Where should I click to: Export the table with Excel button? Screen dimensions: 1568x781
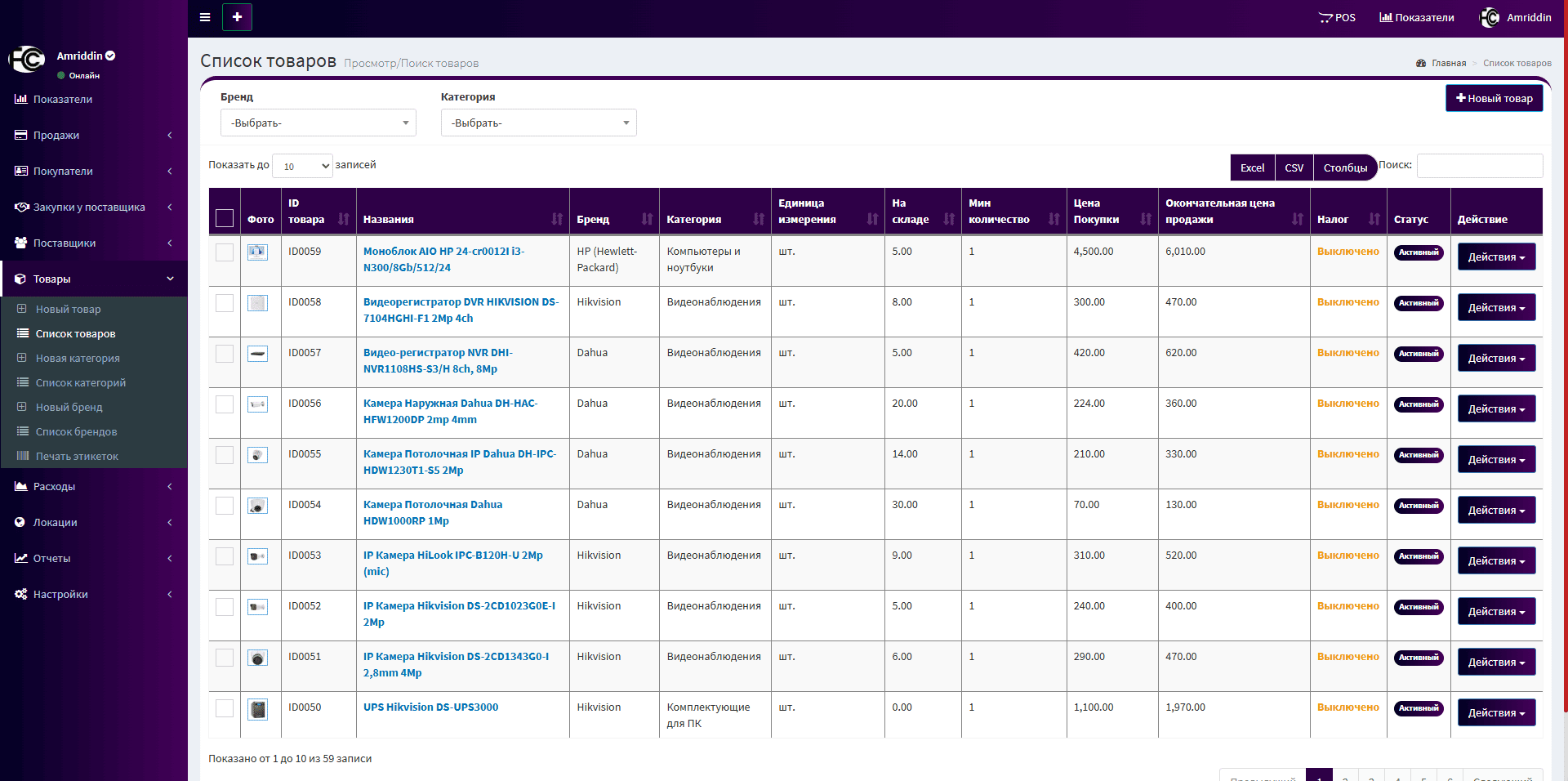(1252, 167)
